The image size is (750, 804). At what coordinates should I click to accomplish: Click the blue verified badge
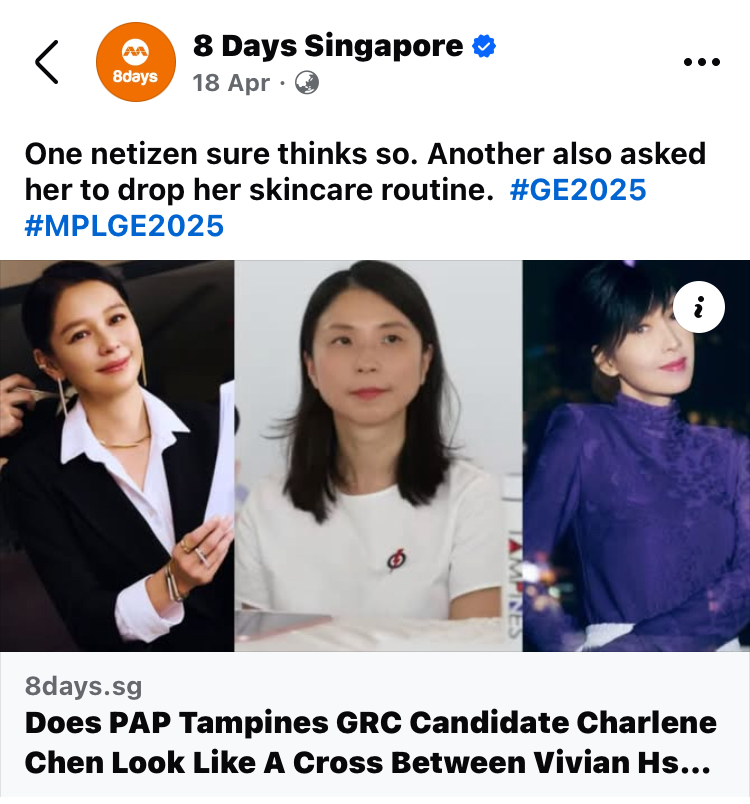point(483,46)
